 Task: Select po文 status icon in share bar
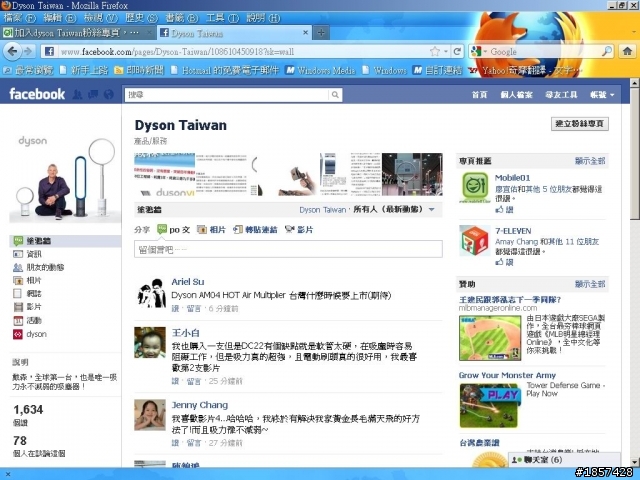point(162,229)
